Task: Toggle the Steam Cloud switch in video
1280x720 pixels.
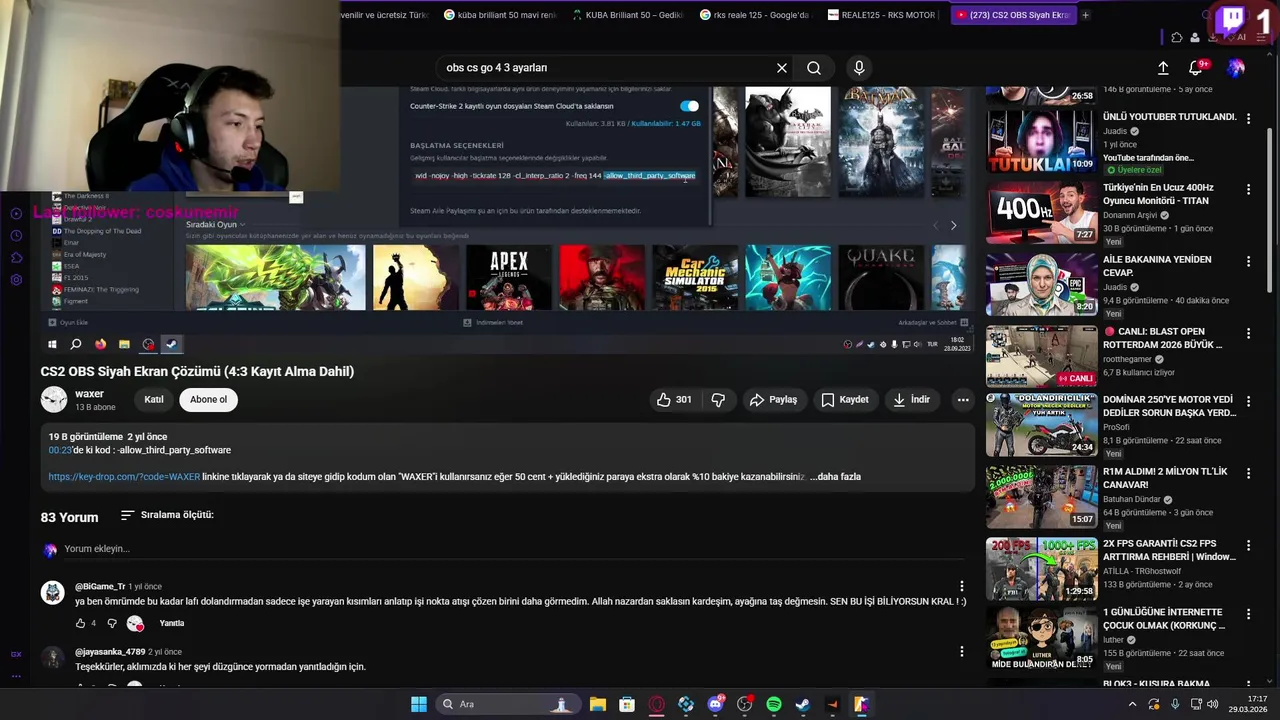Action: pyautogui.click(x=690, y=106)
